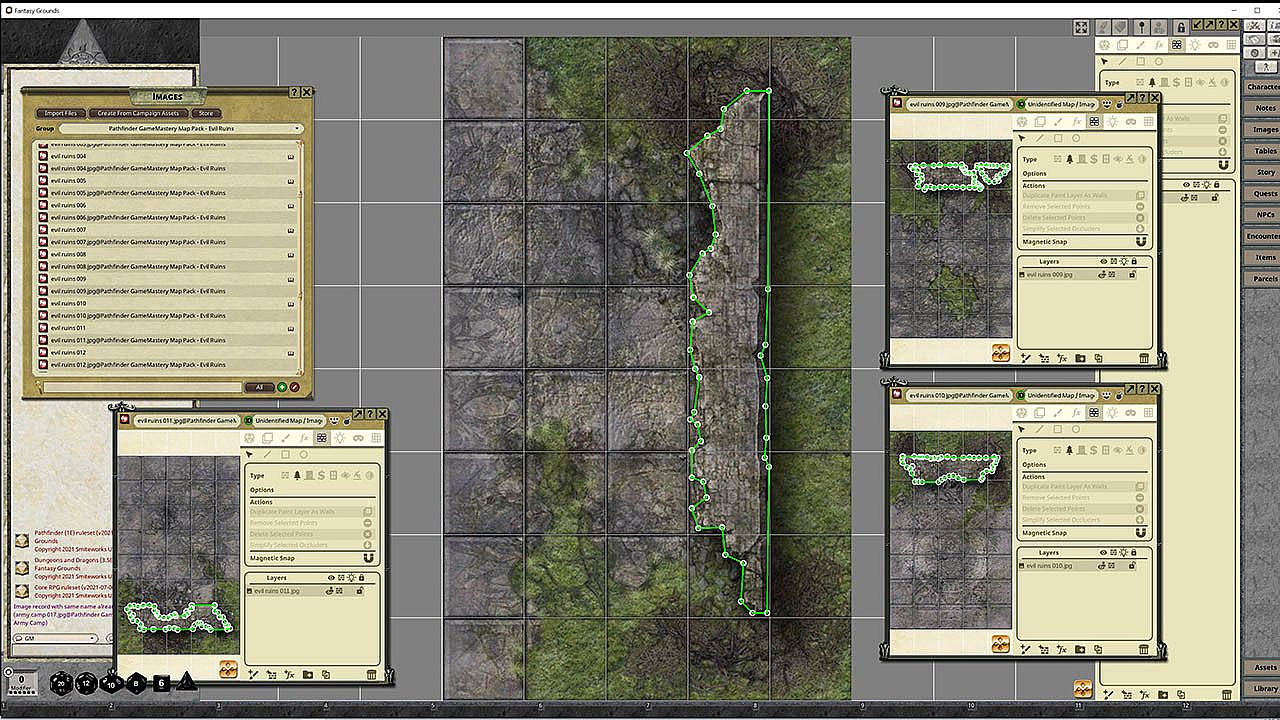Screen dimensions: 1280x720
Task: Click Create From Campaign Assets button
Action: click(x=139, y=113)
